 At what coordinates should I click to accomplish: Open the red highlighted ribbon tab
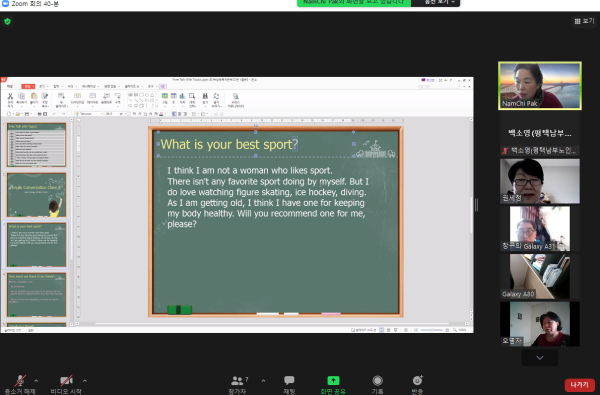click(x=28, y=86)
